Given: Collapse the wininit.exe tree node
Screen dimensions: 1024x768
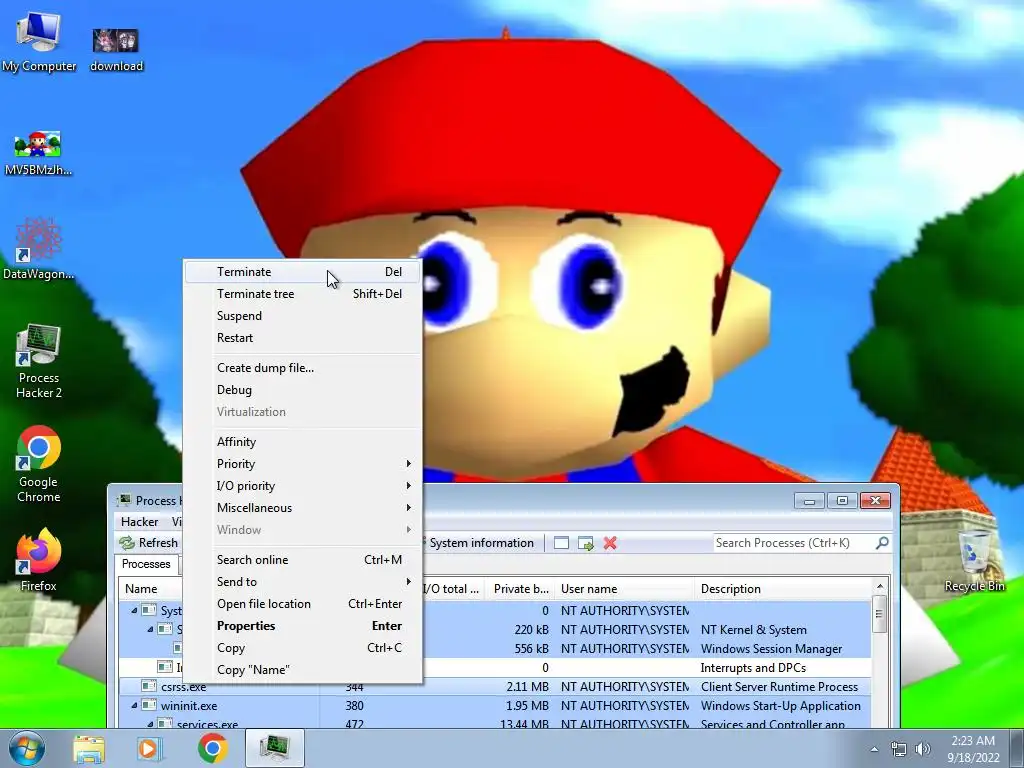Looking at the screenshot, I should coord(135,705).
